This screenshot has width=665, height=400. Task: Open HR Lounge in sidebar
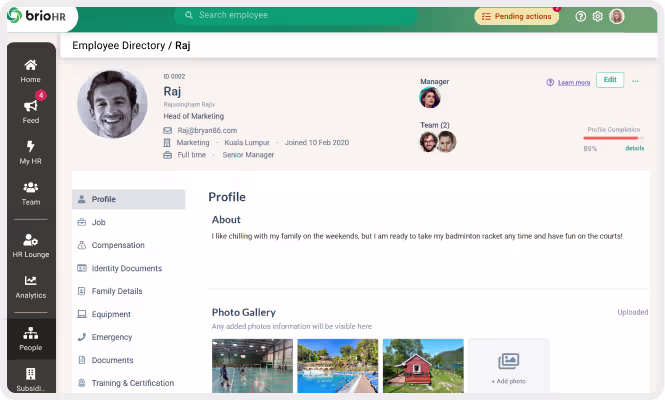31,241
